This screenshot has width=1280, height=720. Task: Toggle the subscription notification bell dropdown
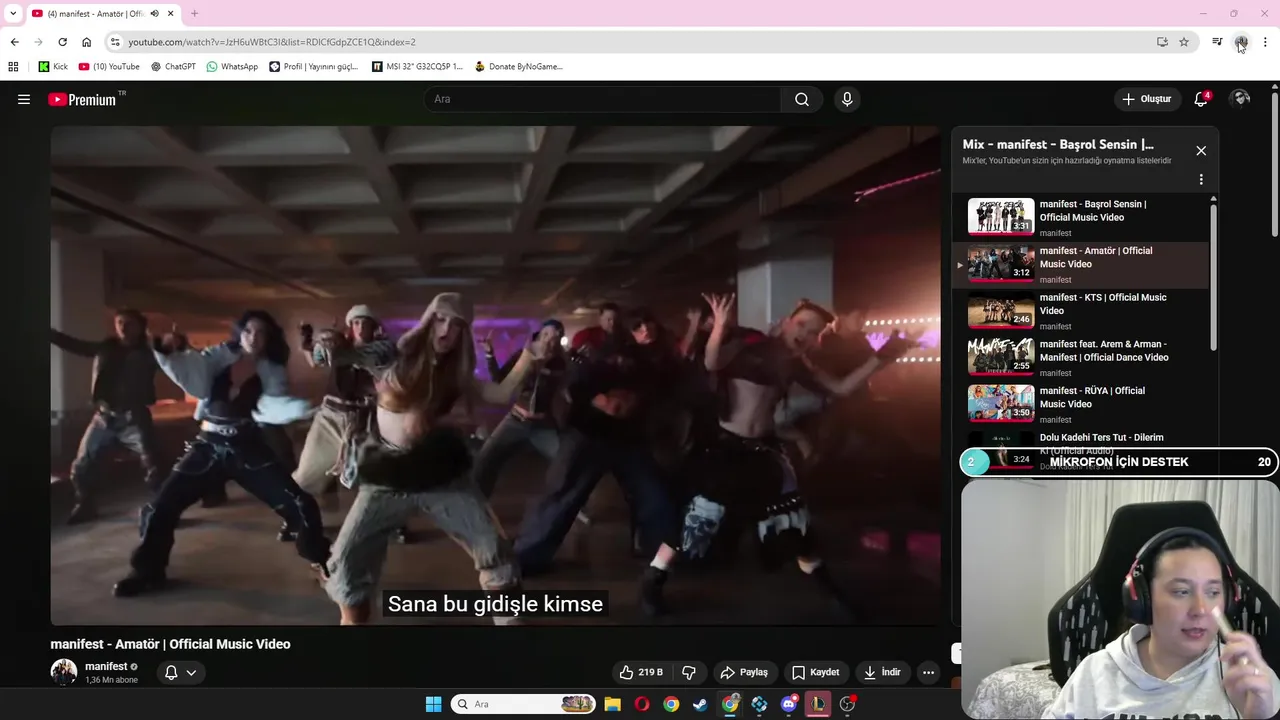tap(180, 672)
